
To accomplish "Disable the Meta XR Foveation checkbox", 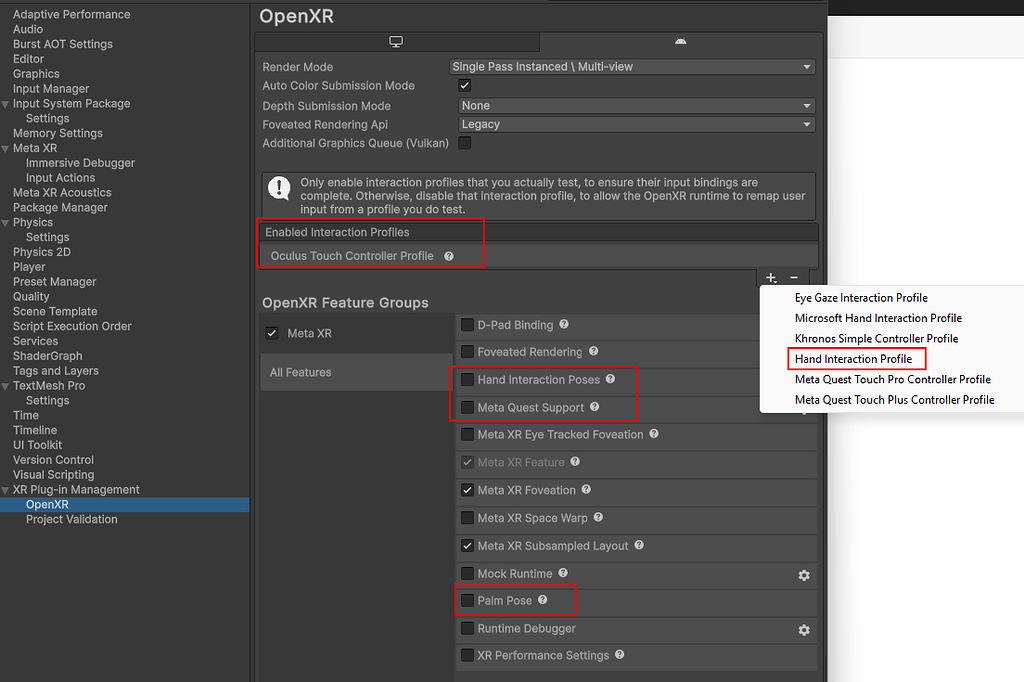I will pos(467,490).
